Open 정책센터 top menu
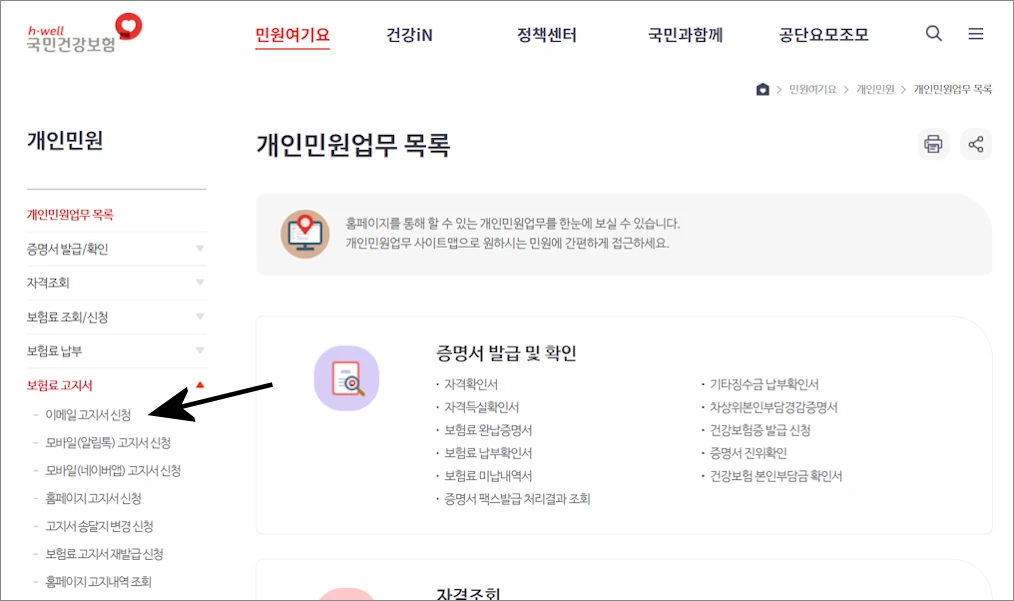This screenshot has width=1014, height=601. point(546,34)
